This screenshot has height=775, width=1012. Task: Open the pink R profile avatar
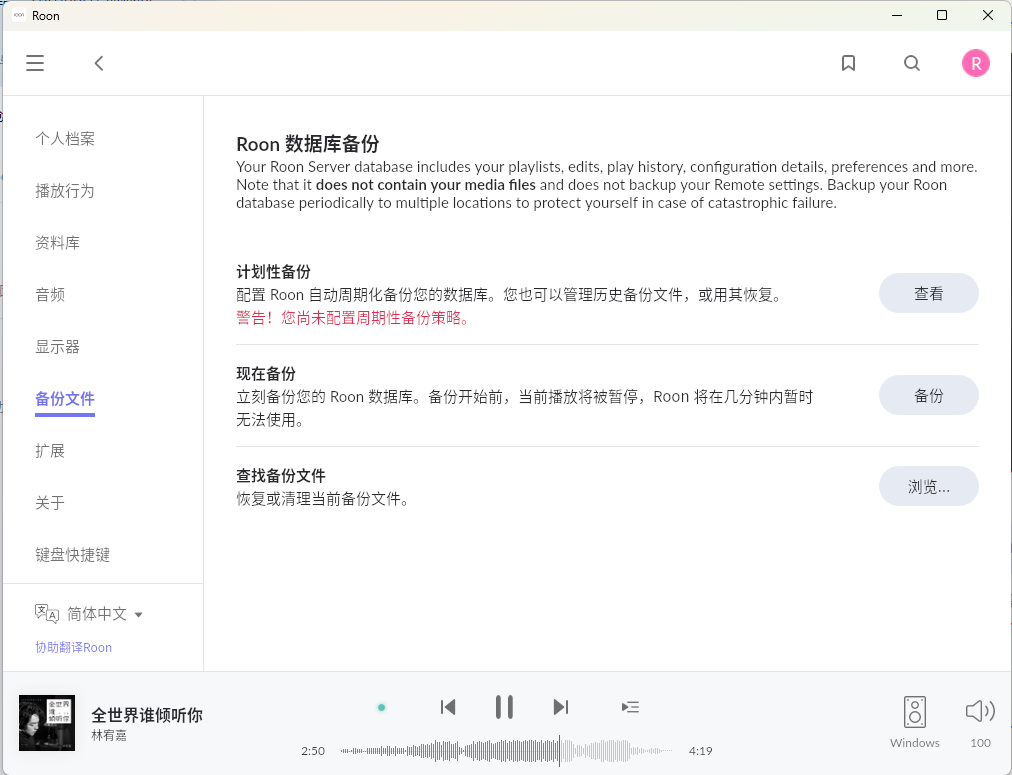click(x=975, y=63)
